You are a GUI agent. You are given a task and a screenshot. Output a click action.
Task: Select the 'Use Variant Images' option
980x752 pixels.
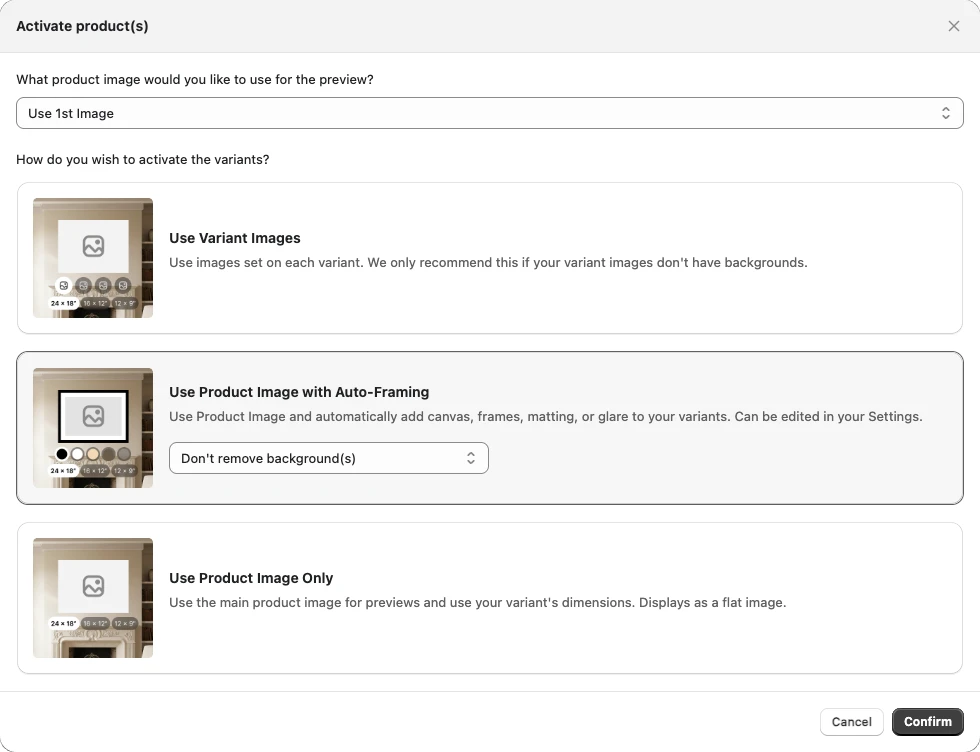point(489,258)
